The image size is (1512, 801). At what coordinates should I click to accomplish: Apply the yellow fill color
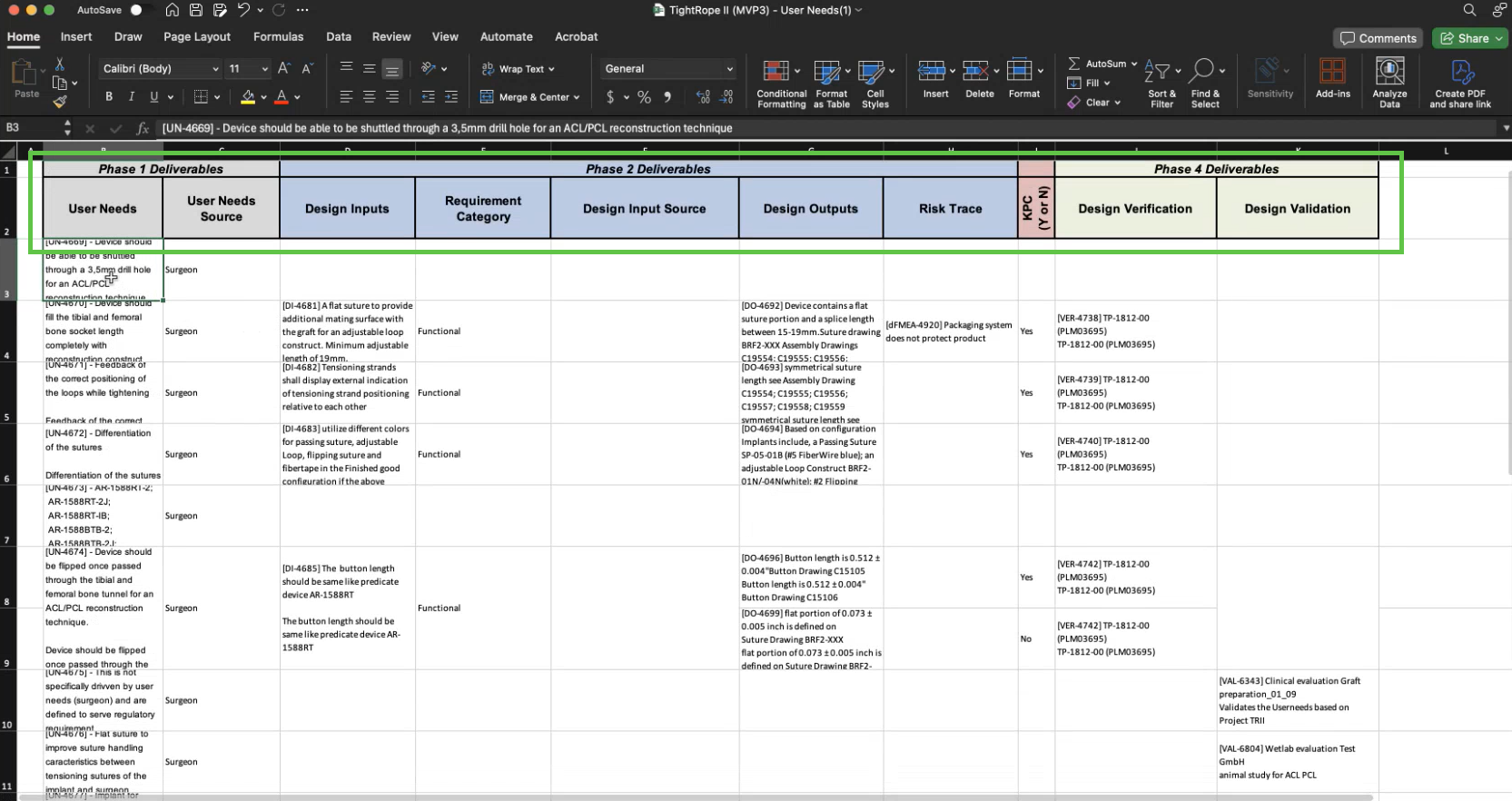pos(248,96)
